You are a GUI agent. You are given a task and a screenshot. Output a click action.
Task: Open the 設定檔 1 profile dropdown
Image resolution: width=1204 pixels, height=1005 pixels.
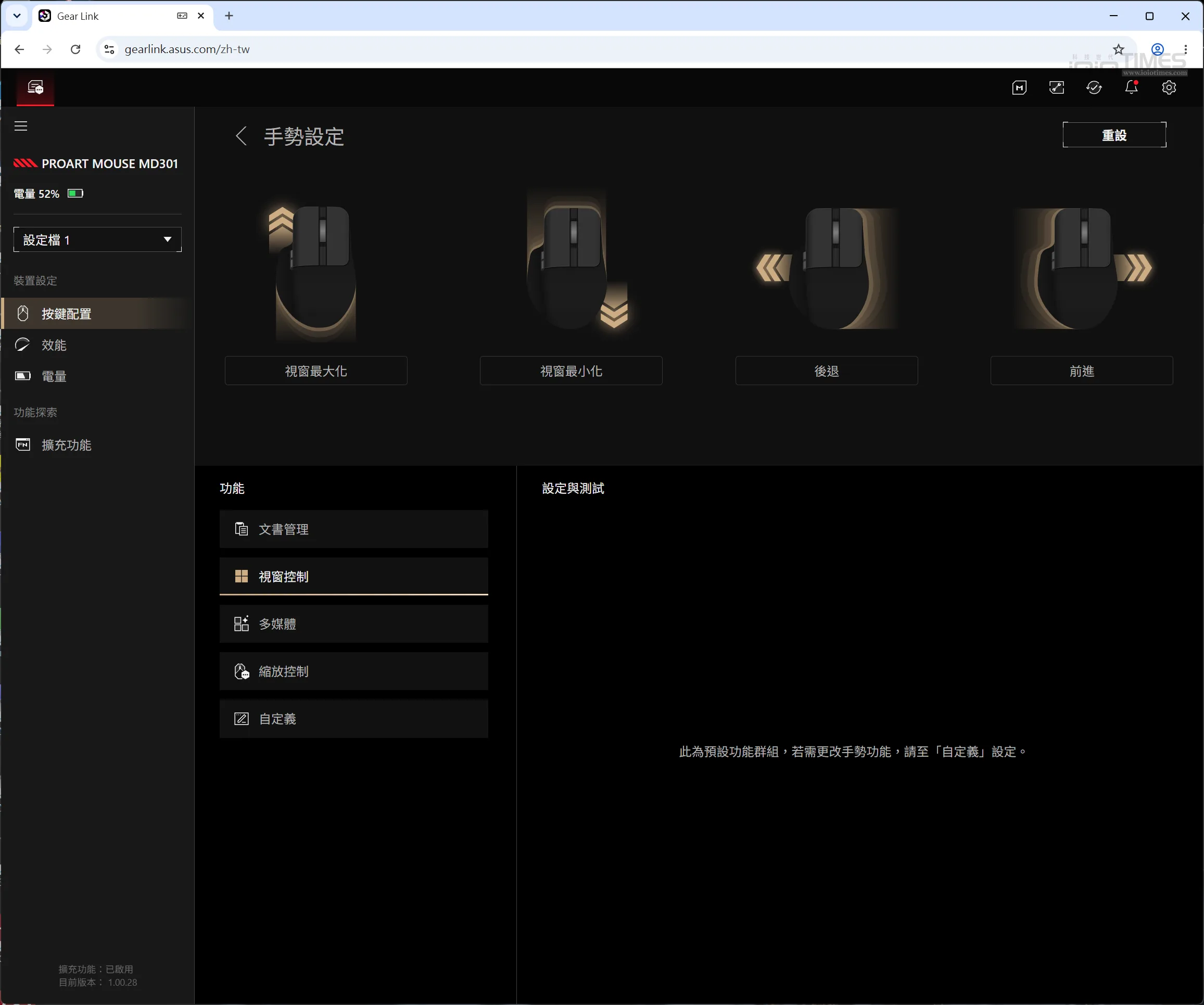tap(97, 239)
